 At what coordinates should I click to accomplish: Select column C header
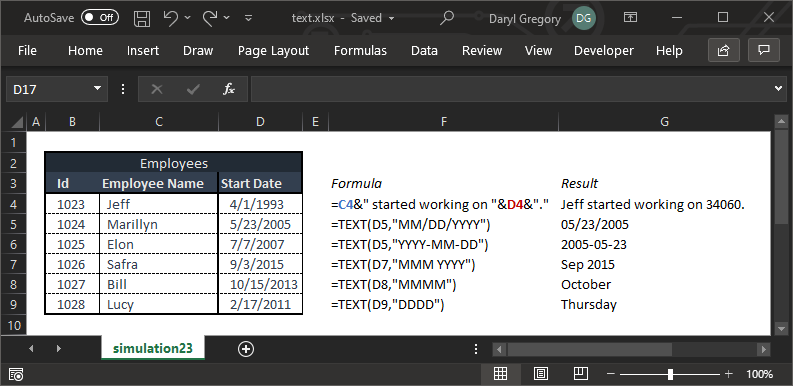159,121
